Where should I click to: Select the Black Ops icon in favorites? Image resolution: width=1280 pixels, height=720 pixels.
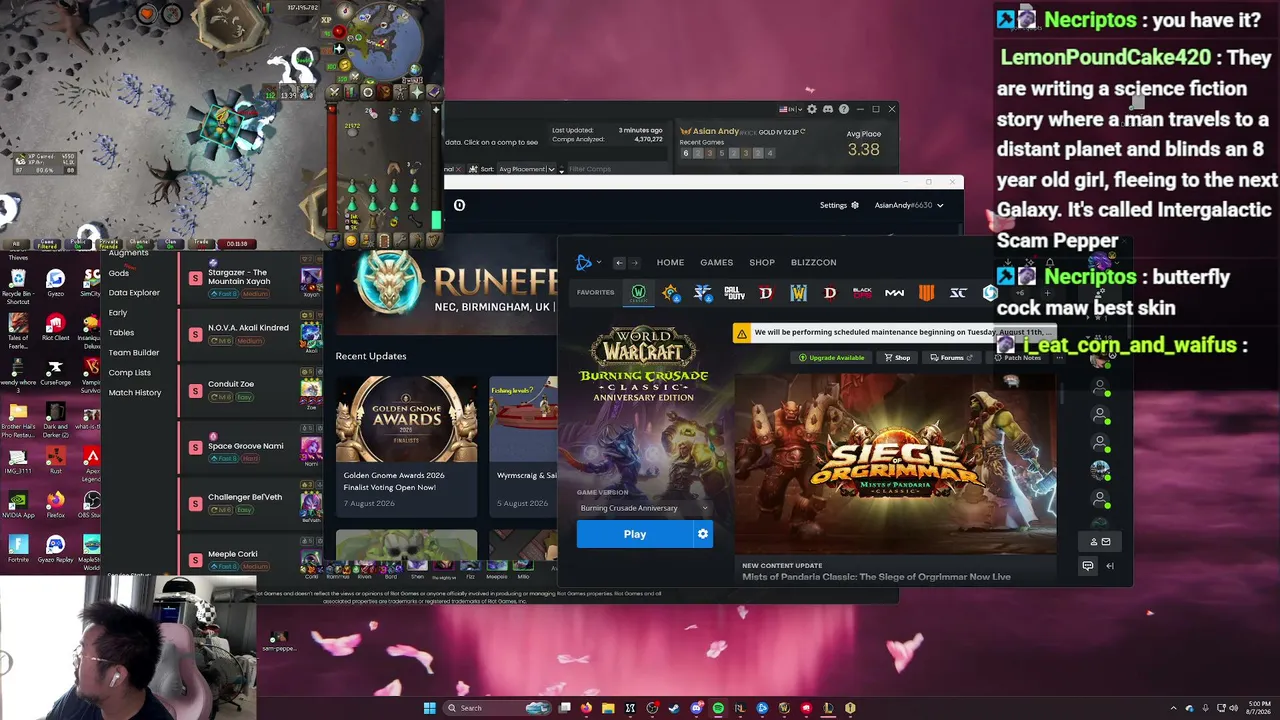(862, 293)
